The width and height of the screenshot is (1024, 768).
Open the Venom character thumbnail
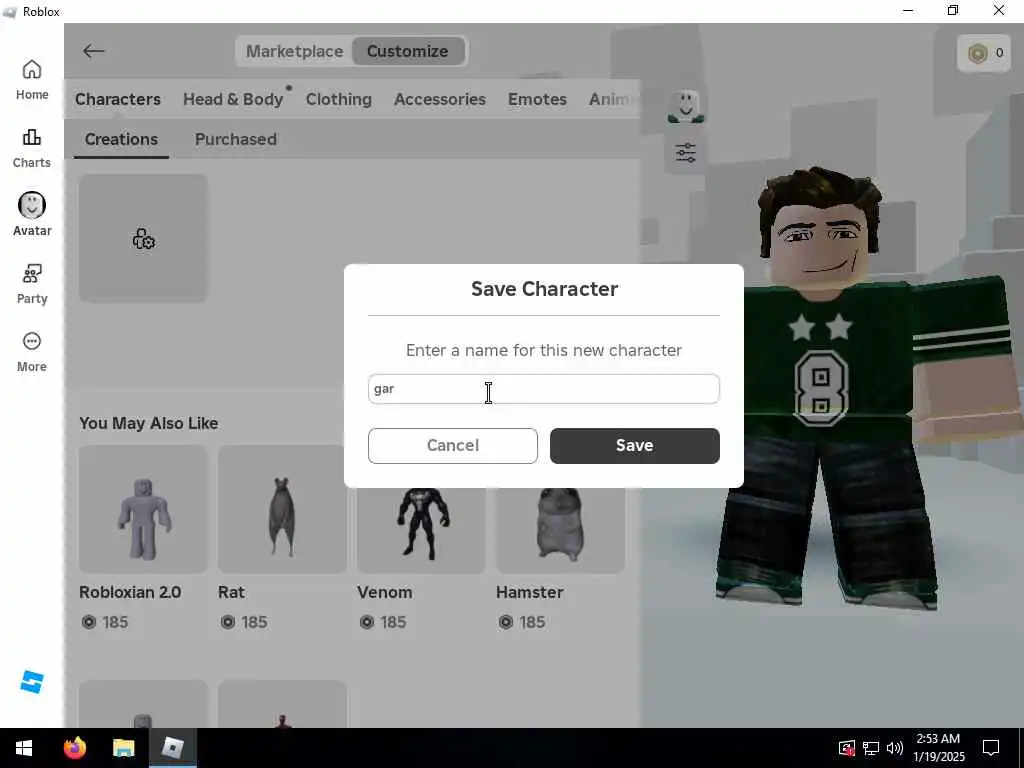421,530
